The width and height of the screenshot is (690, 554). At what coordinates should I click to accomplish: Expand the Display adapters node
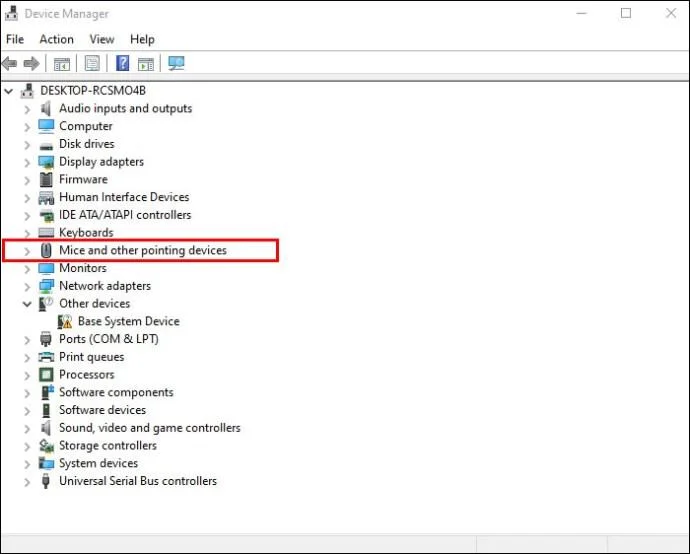[27, 162]
